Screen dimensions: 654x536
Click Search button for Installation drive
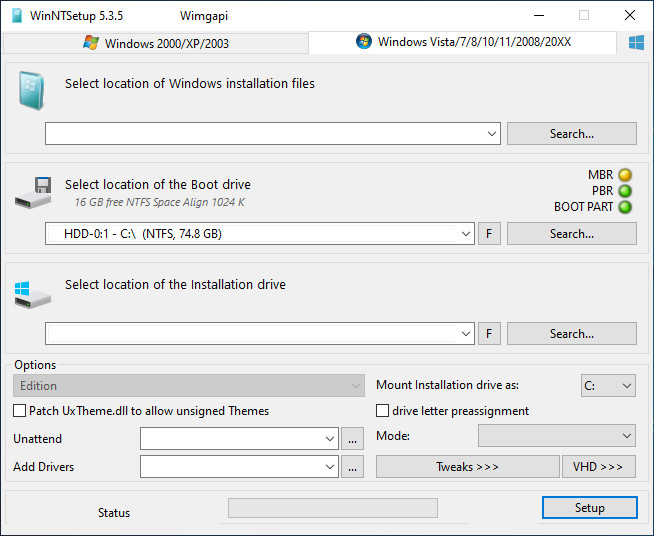[572, 334]
